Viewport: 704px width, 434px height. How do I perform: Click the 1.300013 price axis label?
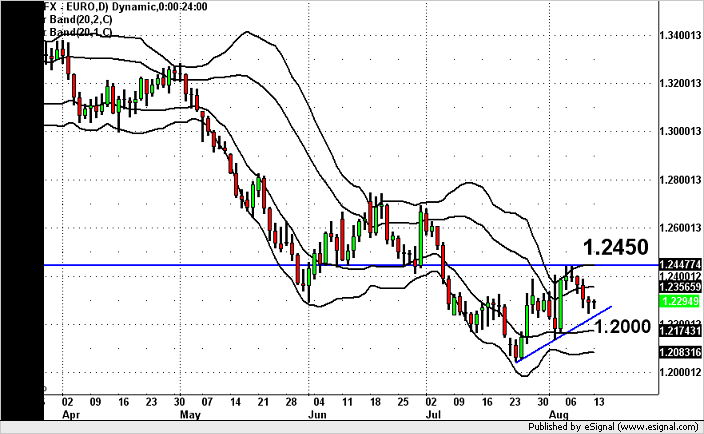[680, 132]
